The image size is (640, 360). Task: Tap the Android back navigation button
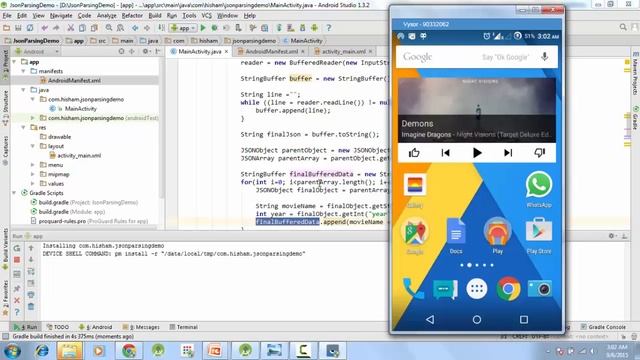click(430, 319)
